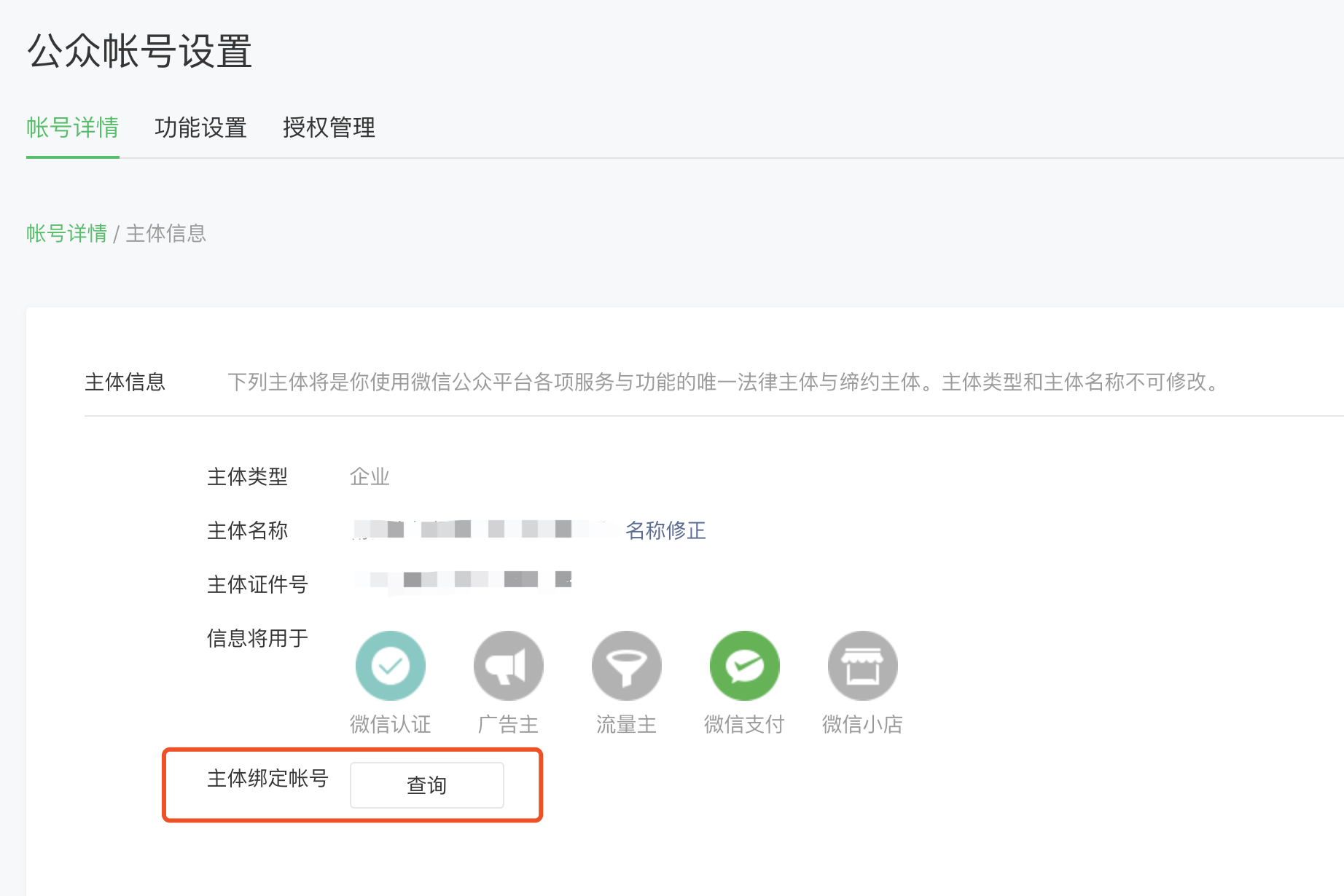This screenshot has height=896, width=1344.
Task: Click the 主体类型 label
Action: 248,476
